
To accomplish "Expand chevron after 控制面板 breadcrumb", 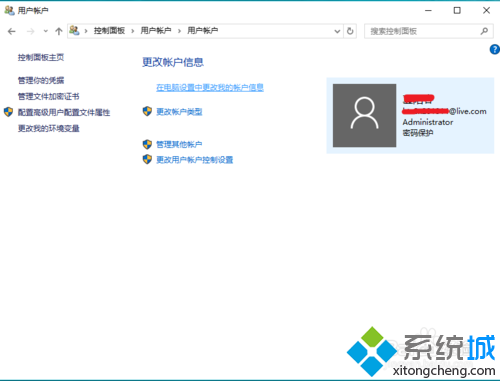I will point(133,31).
